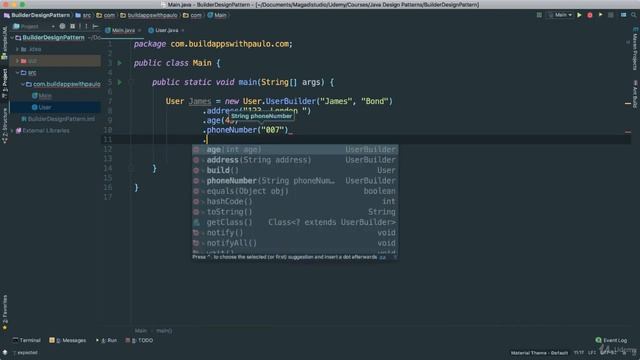Open the Run tool window
The width and height of the screenshot is (640, 360).
107,340
